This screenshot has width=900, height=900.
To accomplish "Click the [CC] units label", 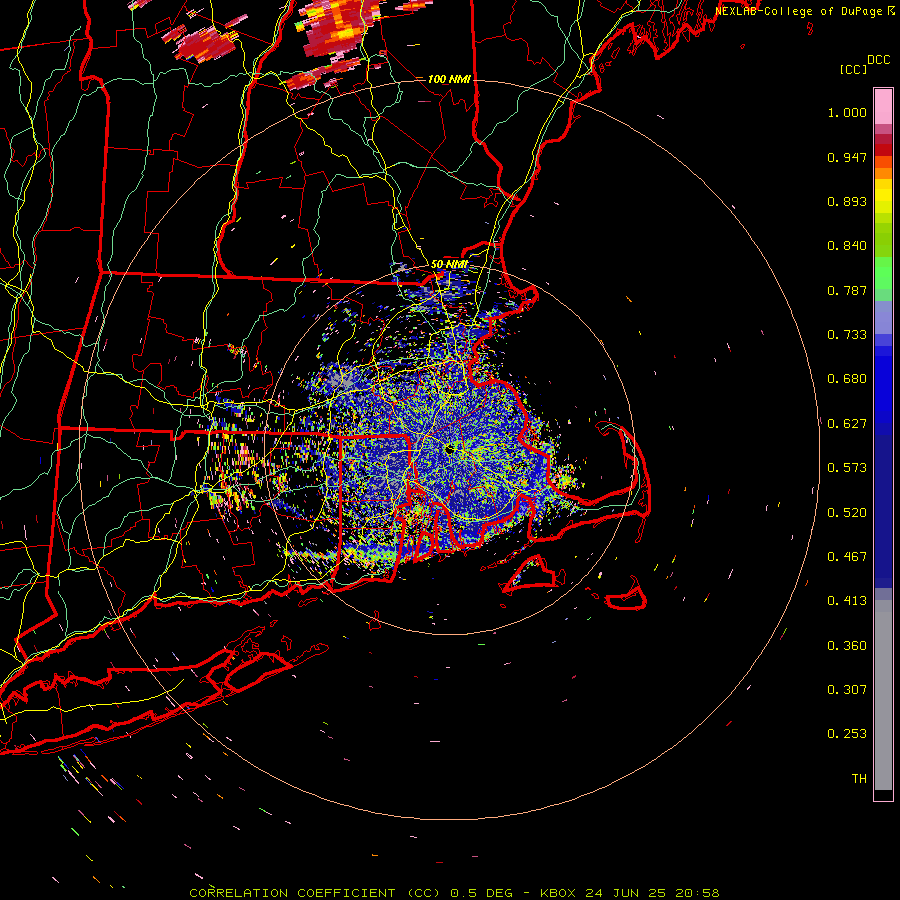I will coord(853,70).
